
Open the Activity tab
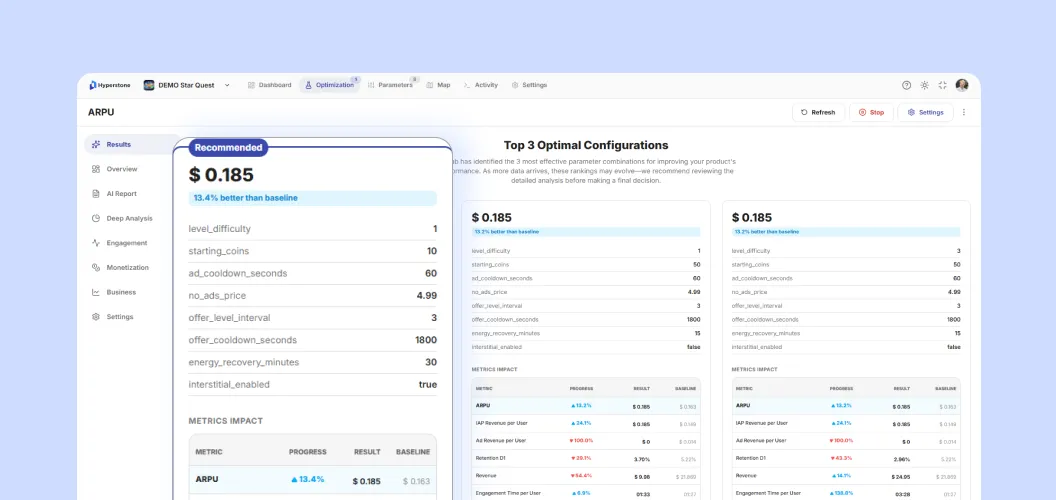point(481,85)
